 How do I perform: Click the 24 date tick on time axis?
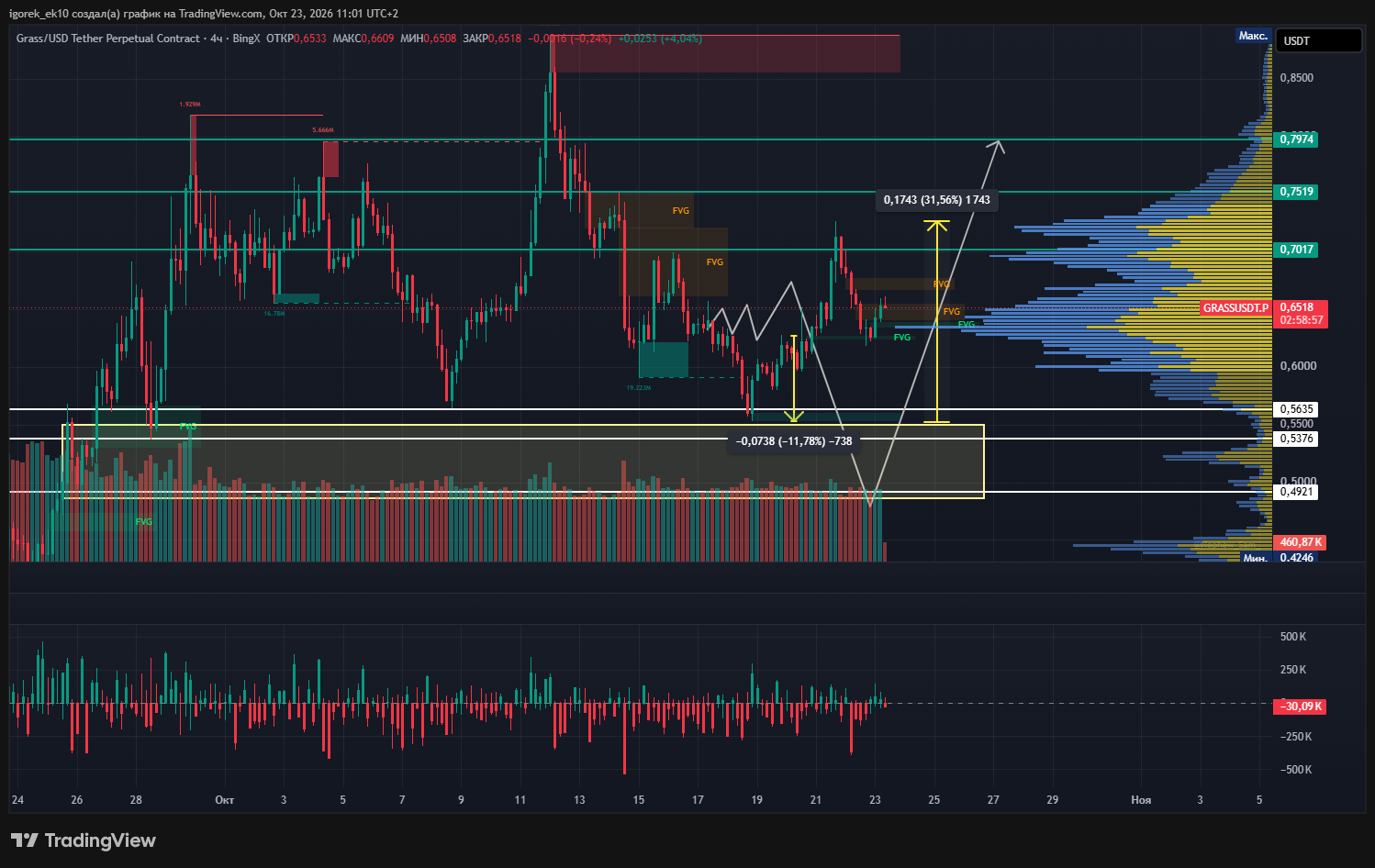pos(17,800)
